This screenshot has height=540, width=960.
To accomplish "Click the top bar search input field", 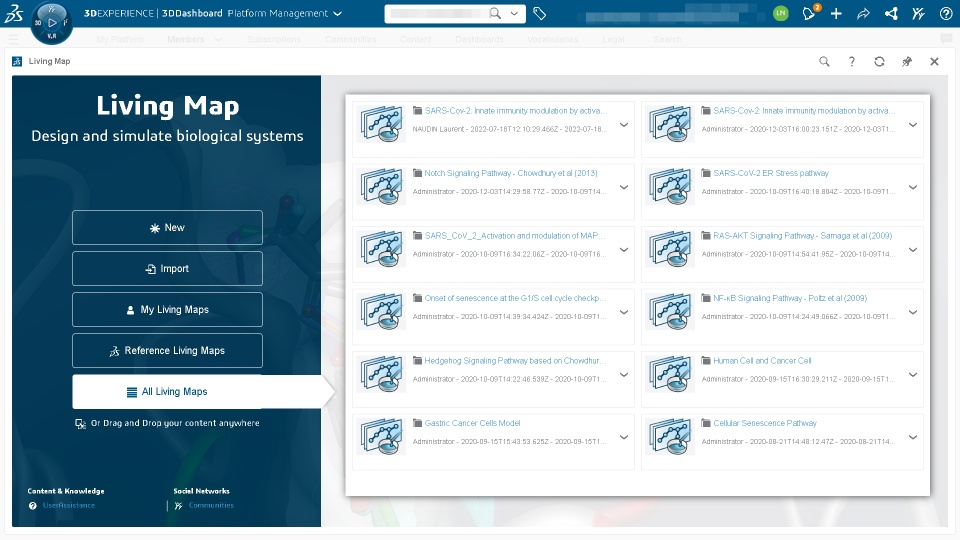I will pos(438,13).
